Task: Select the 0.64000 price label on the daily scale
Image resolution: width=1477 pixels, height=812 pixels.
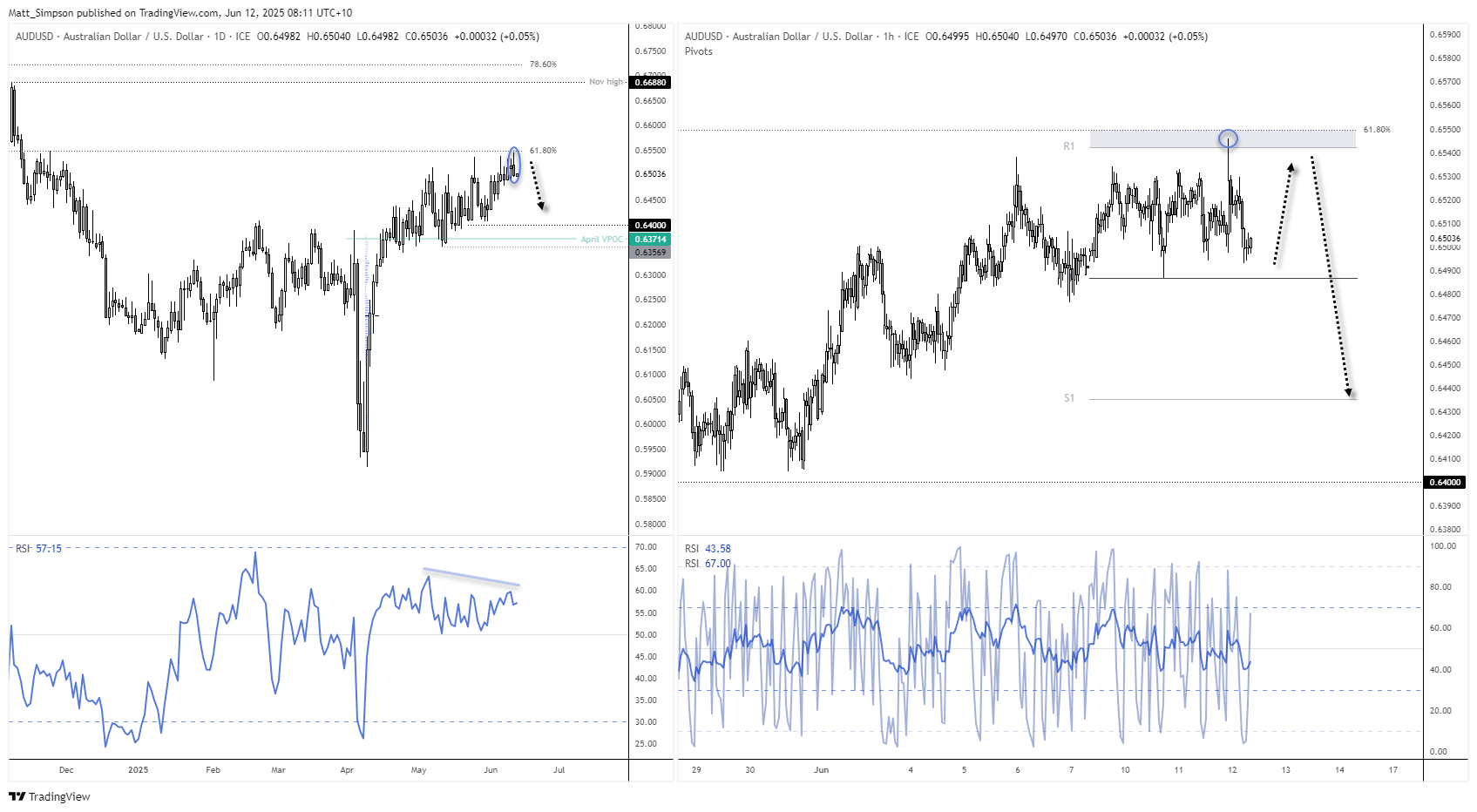Action: click(x=648, y=225)
